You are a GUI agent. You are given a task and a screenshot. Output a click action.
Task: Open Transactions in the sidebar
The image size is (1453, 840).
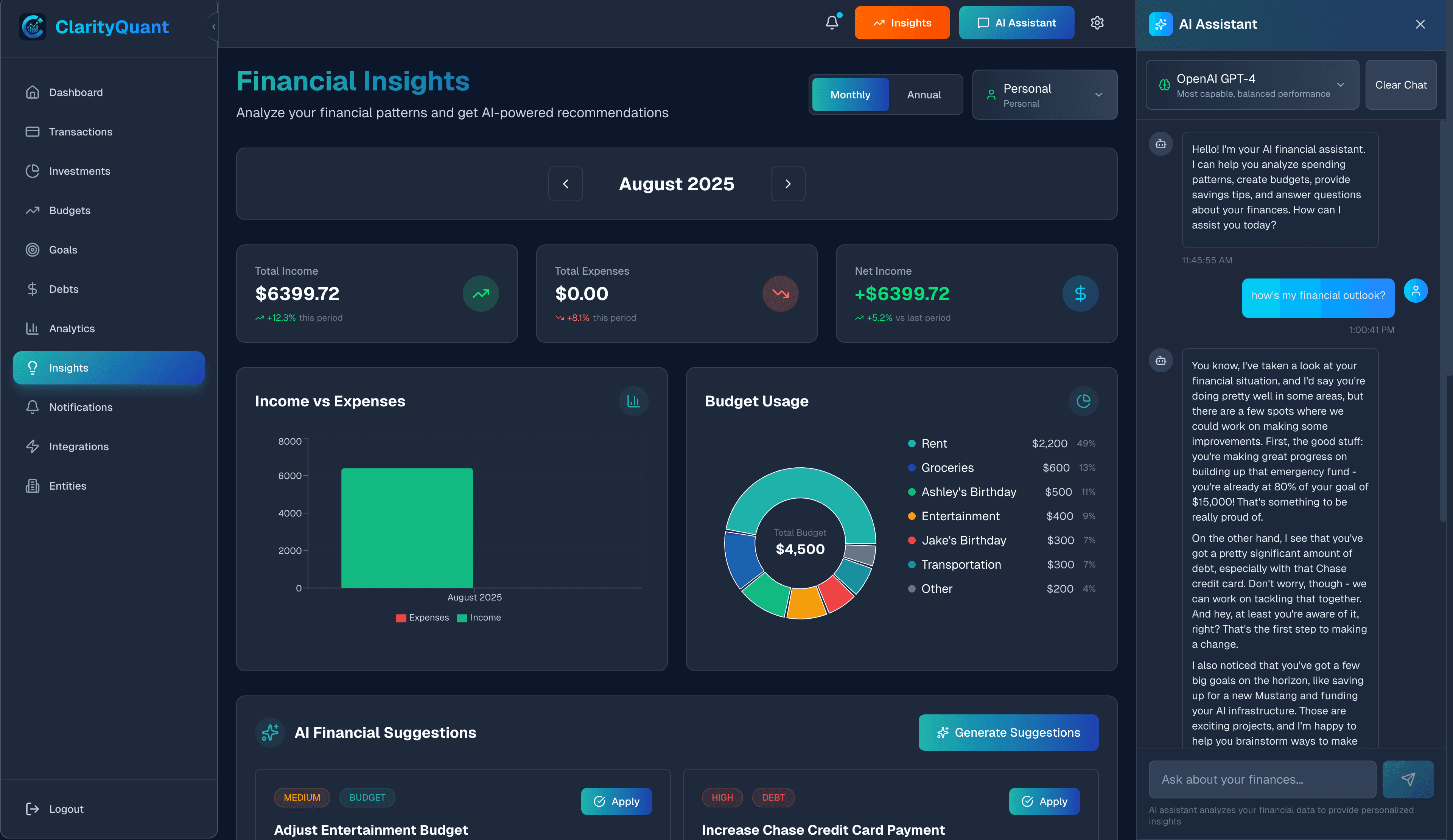coord(80,132)
